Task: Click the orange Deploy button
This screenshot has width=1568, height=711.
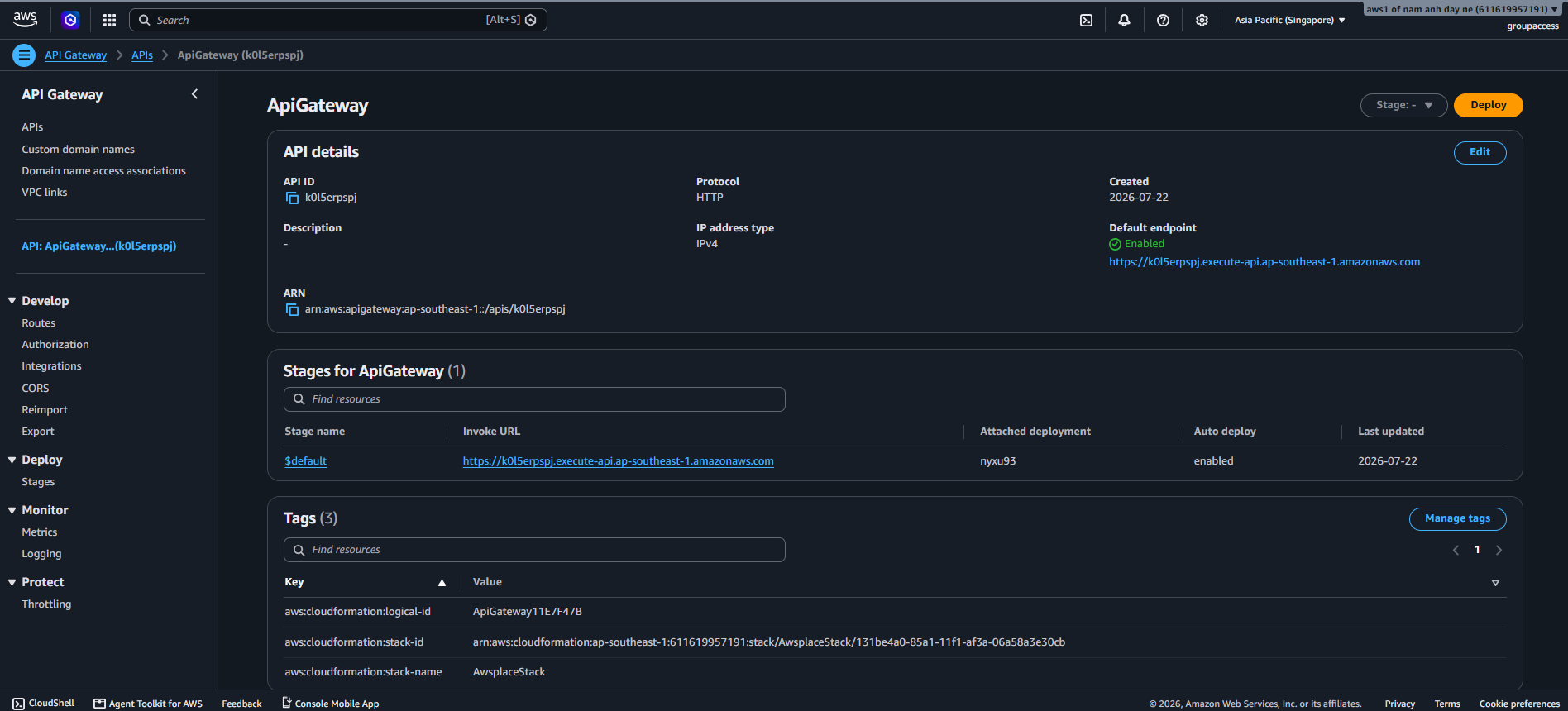Action: [1488, 105]
